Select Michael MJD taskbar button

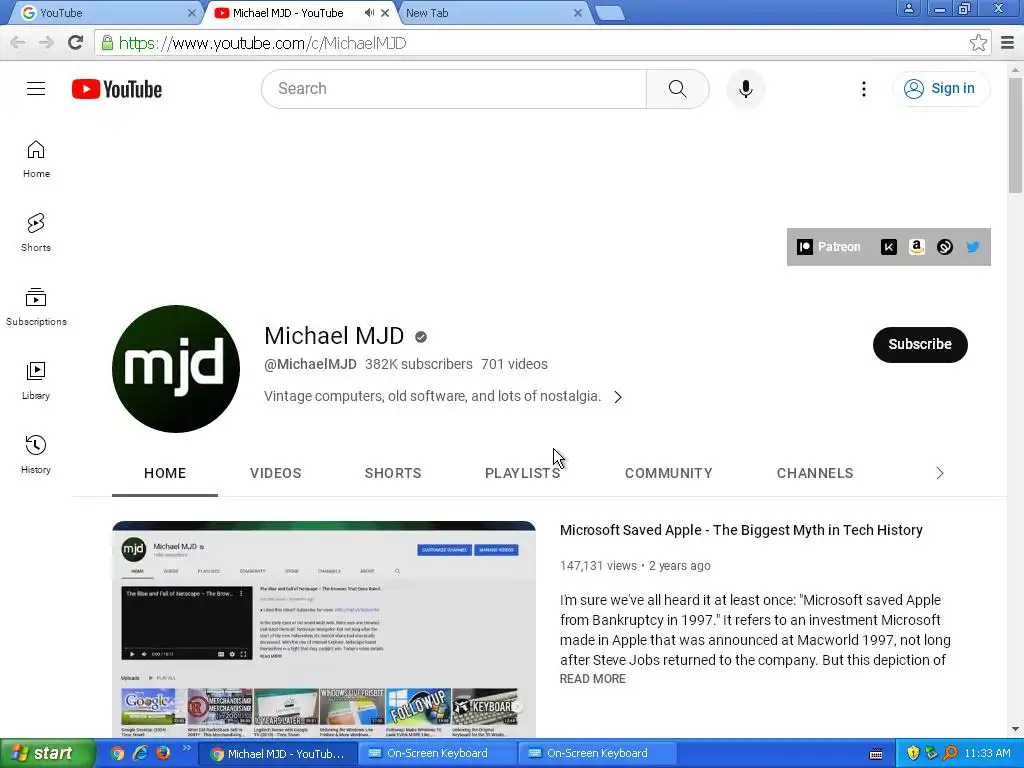coord(277,754)
